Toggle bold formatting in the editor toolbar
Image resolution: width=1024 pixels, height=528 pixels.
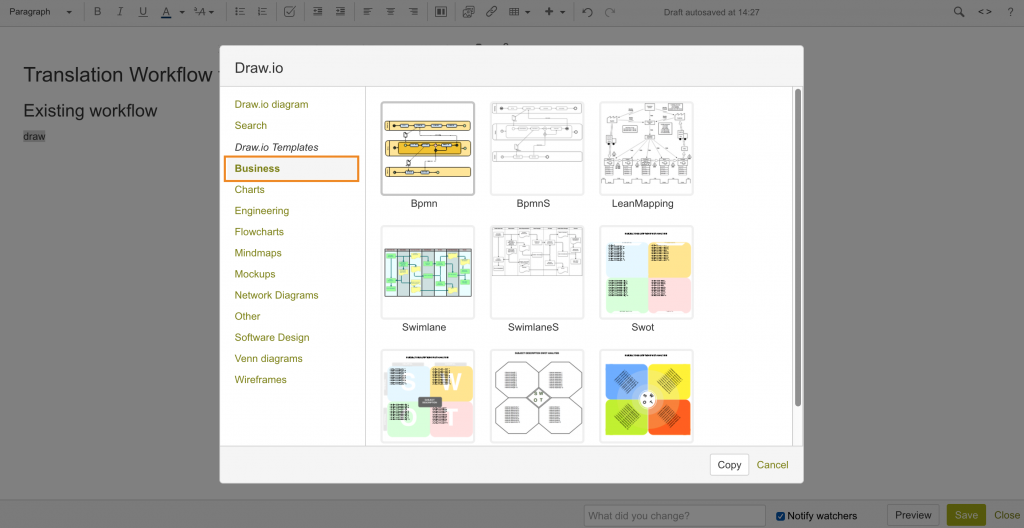tap(97, 12)
